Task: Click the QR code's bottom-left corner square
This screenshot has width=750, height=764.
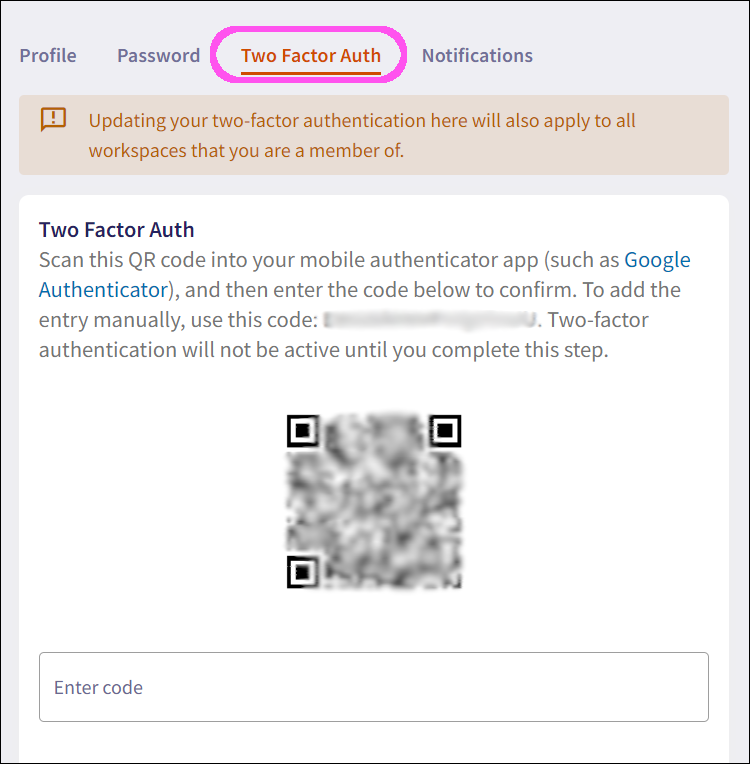Action: click(x=302, y=572)
